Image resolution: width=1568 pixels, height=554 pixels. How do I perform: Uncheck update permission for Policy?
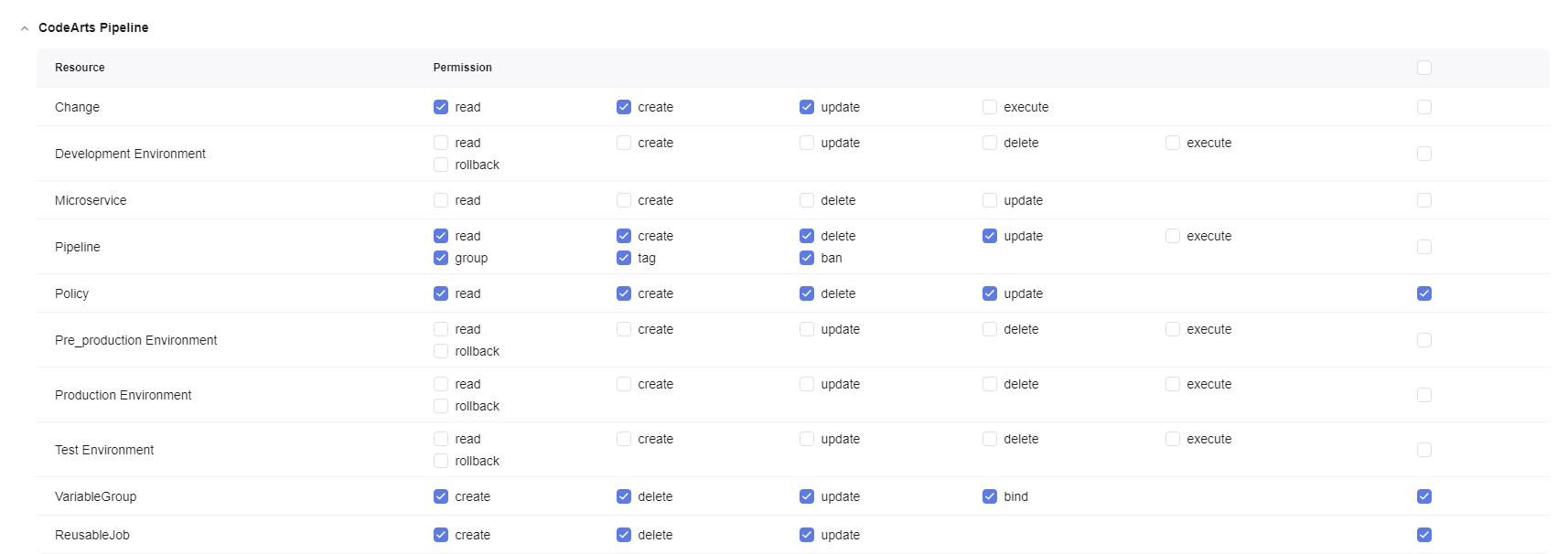990,293
